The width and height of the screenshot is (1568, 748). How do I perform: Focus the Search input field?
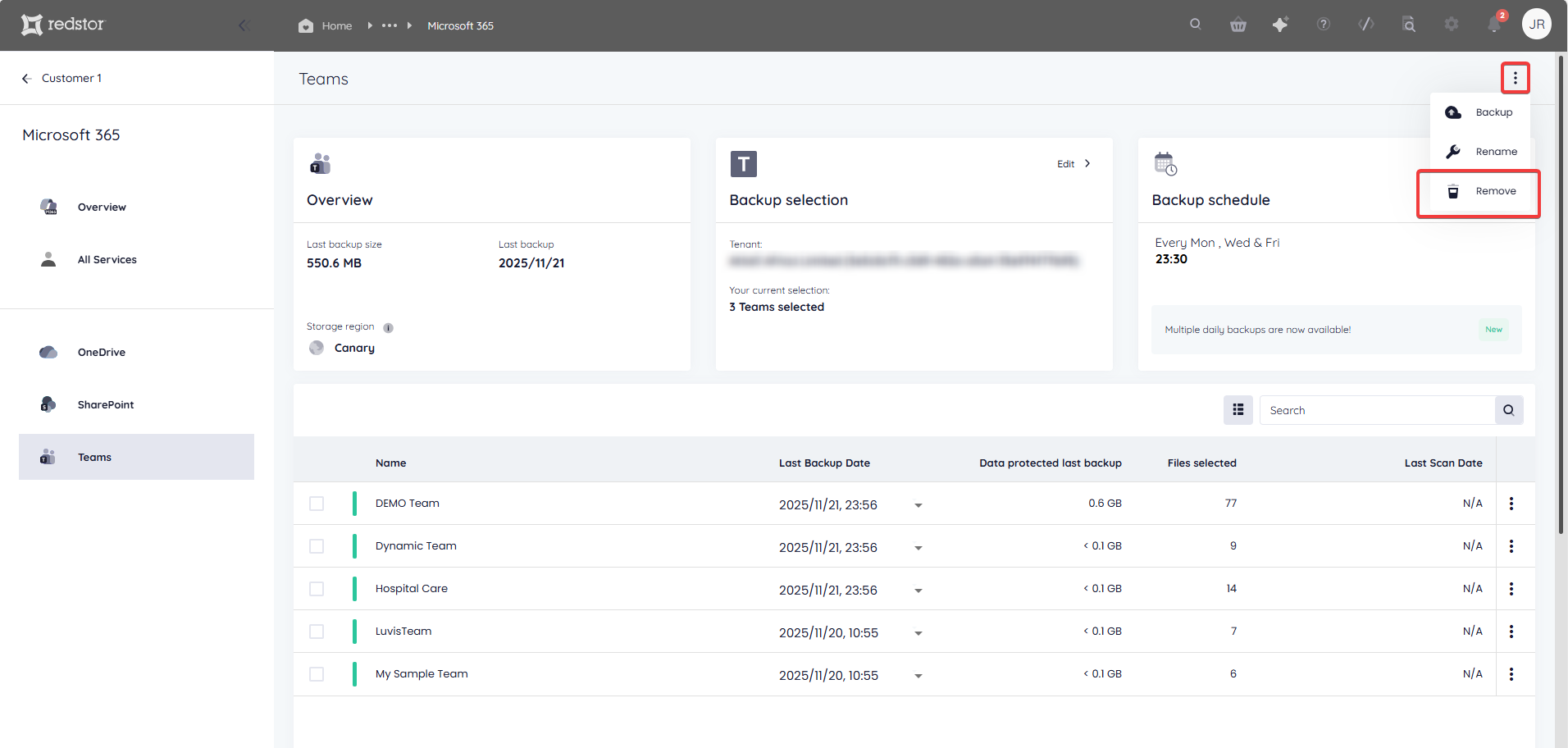click(x=1378, y=410)
